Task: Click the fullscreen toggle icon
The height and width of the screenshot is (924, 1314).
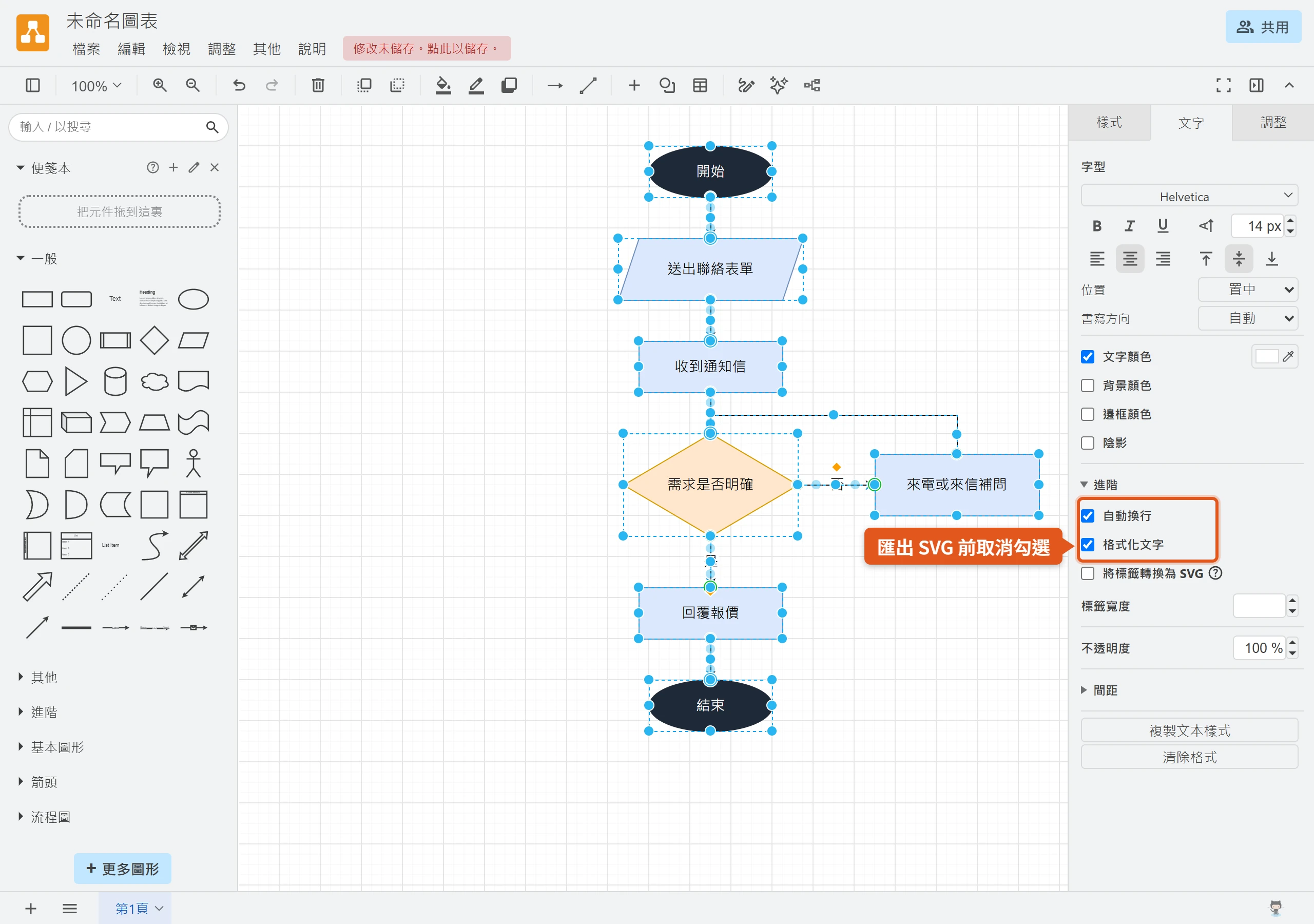Action: pyautogui.click(x=1224, y=85)
